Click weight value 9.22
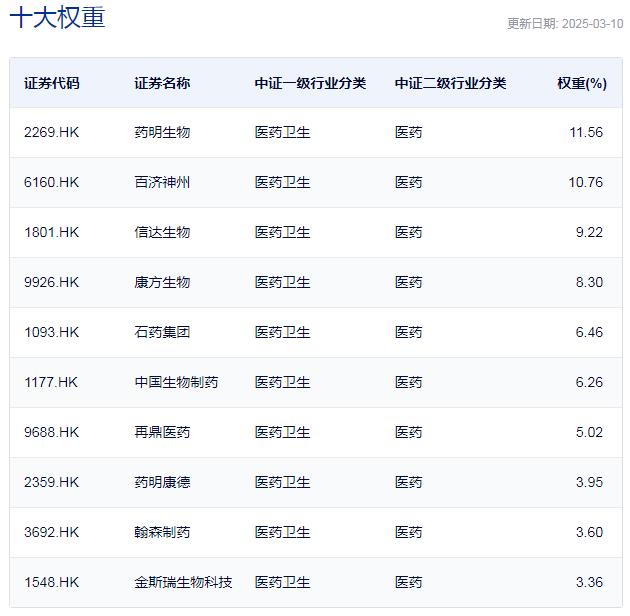 (x=589, y=232)
